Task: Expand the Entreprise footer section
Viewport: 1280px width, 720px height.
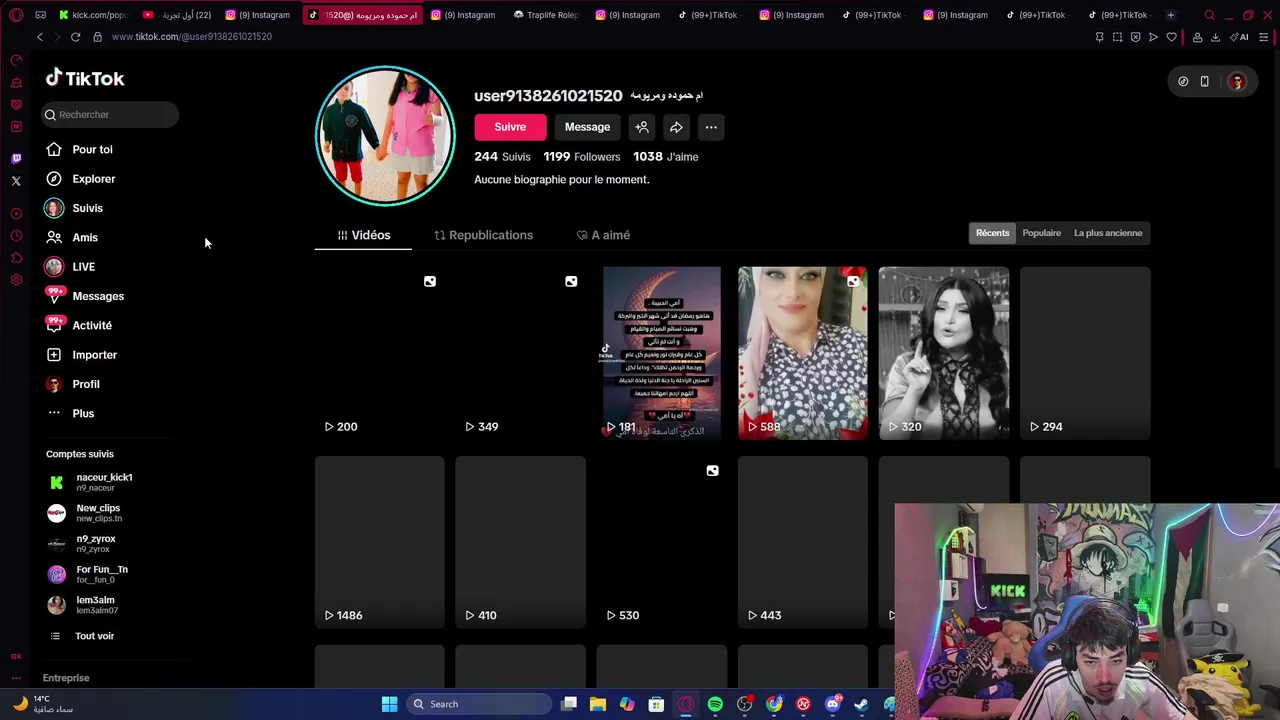Action: [66, 678]
